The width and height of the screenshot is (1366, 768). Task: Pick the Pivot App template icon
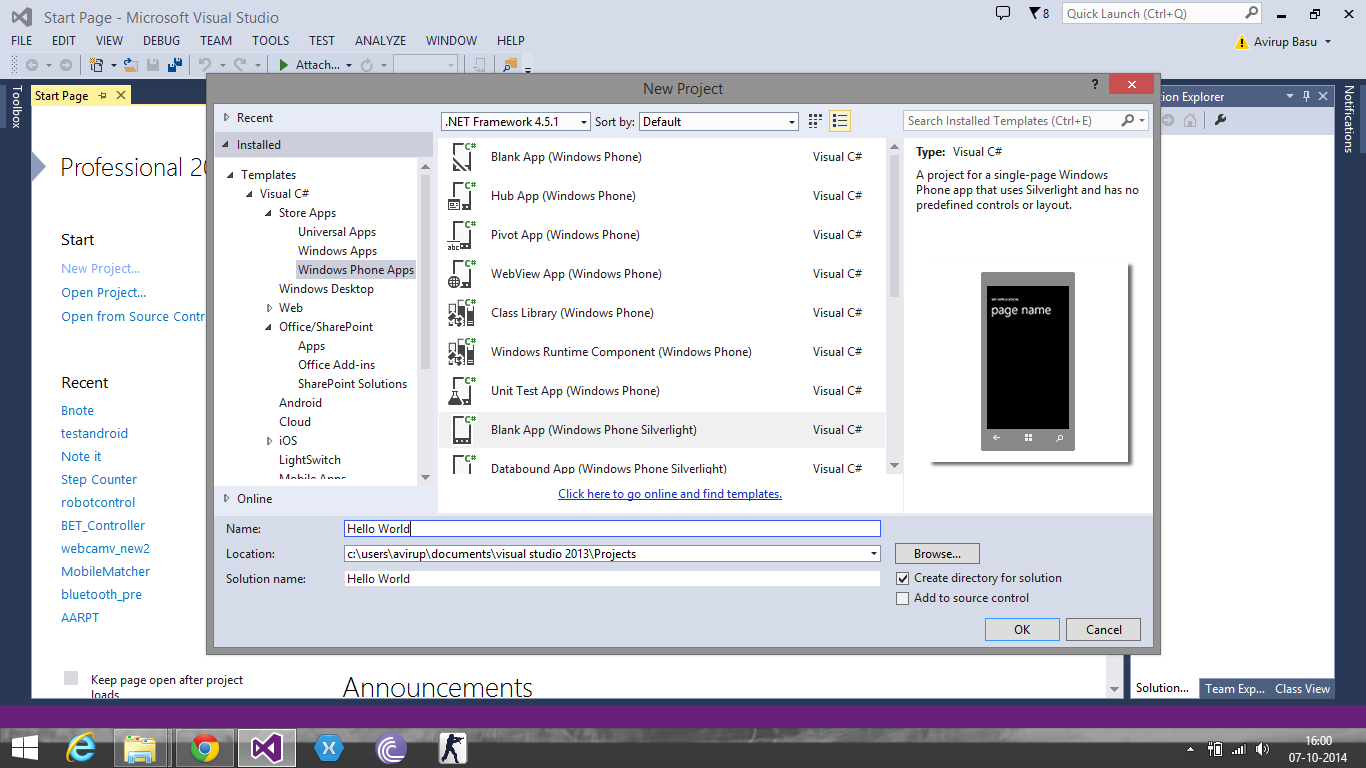pyautogui.click(x=462, y=235)
